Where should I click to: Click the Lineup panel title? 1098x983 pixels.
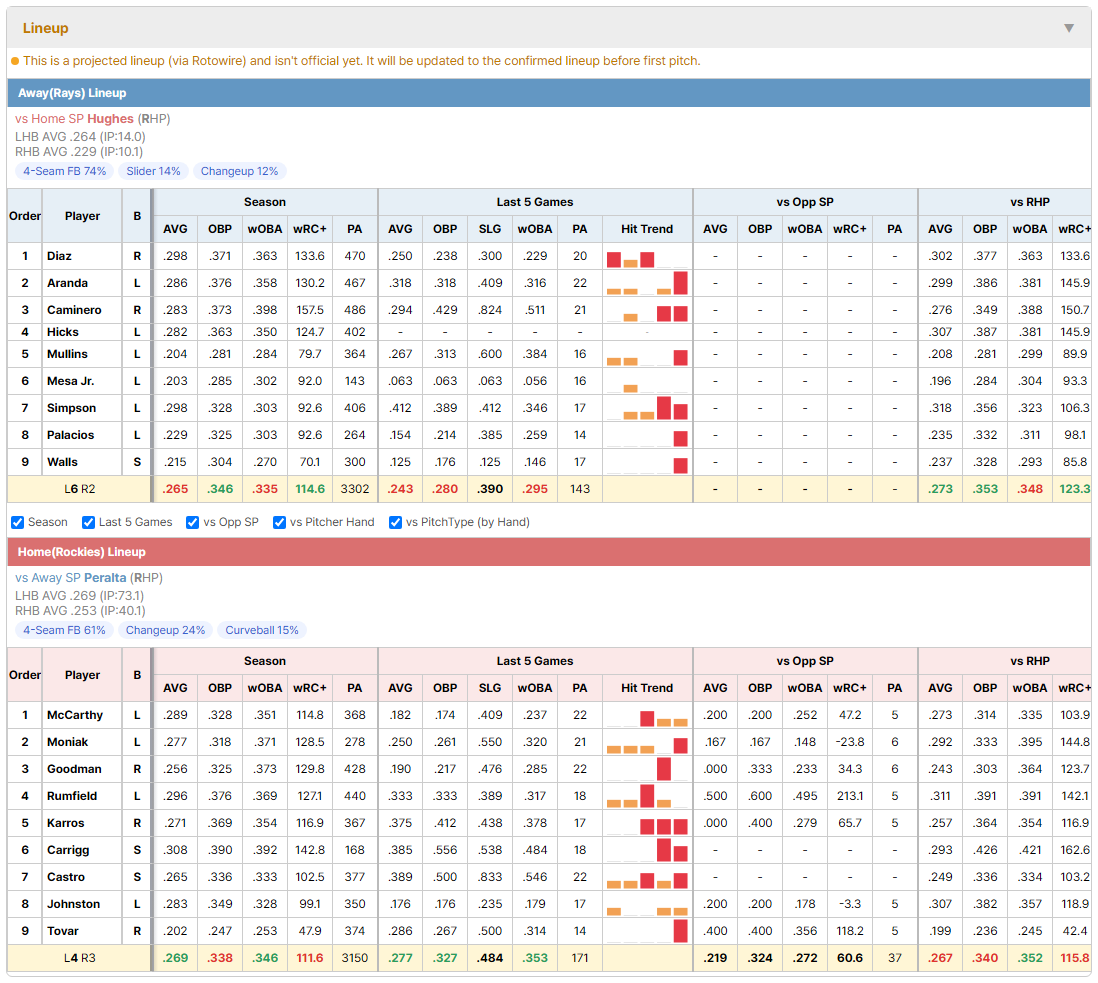pos(46,28)
